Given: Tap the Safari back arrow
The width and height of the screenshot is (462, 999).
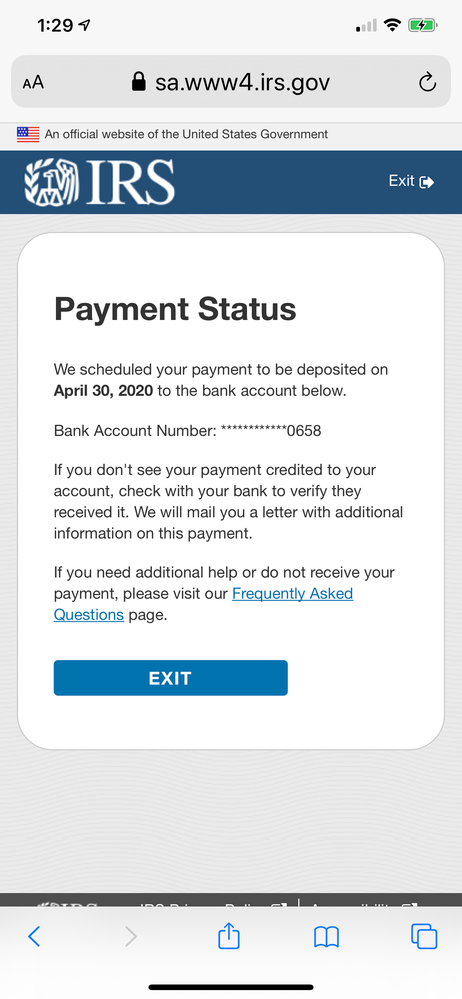Looking at the screenshot, I should (34, 936).
